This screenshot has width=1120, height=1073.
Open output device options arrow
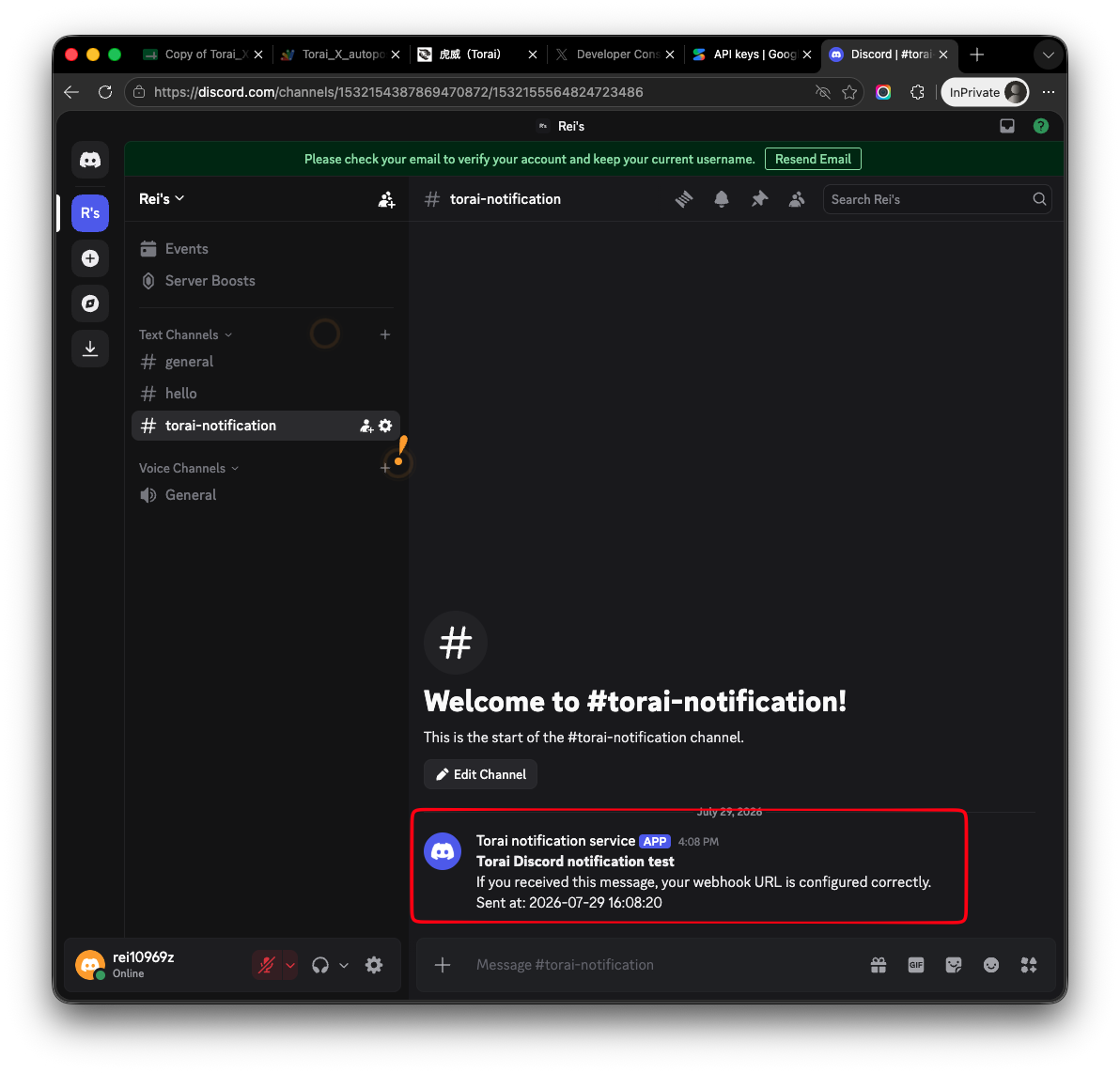[x=344, y=965]
